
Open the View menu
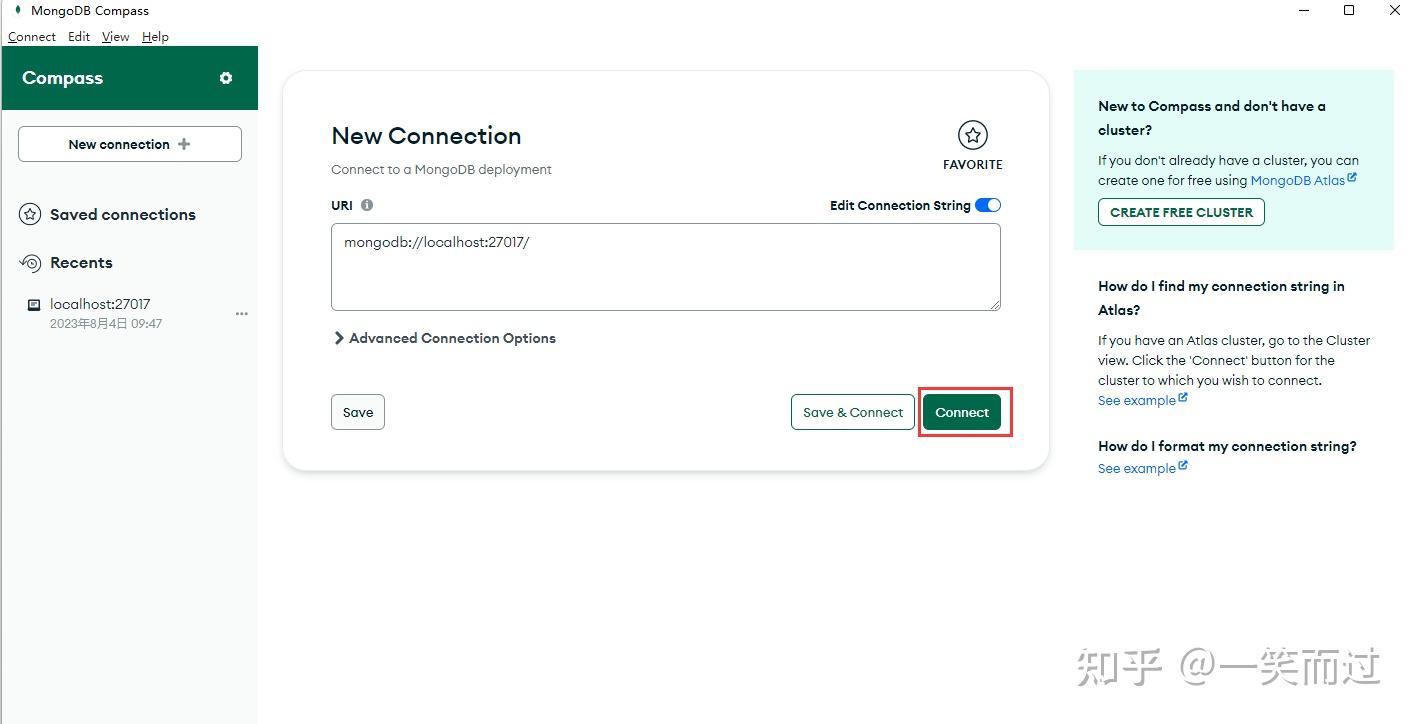[115, 36]
